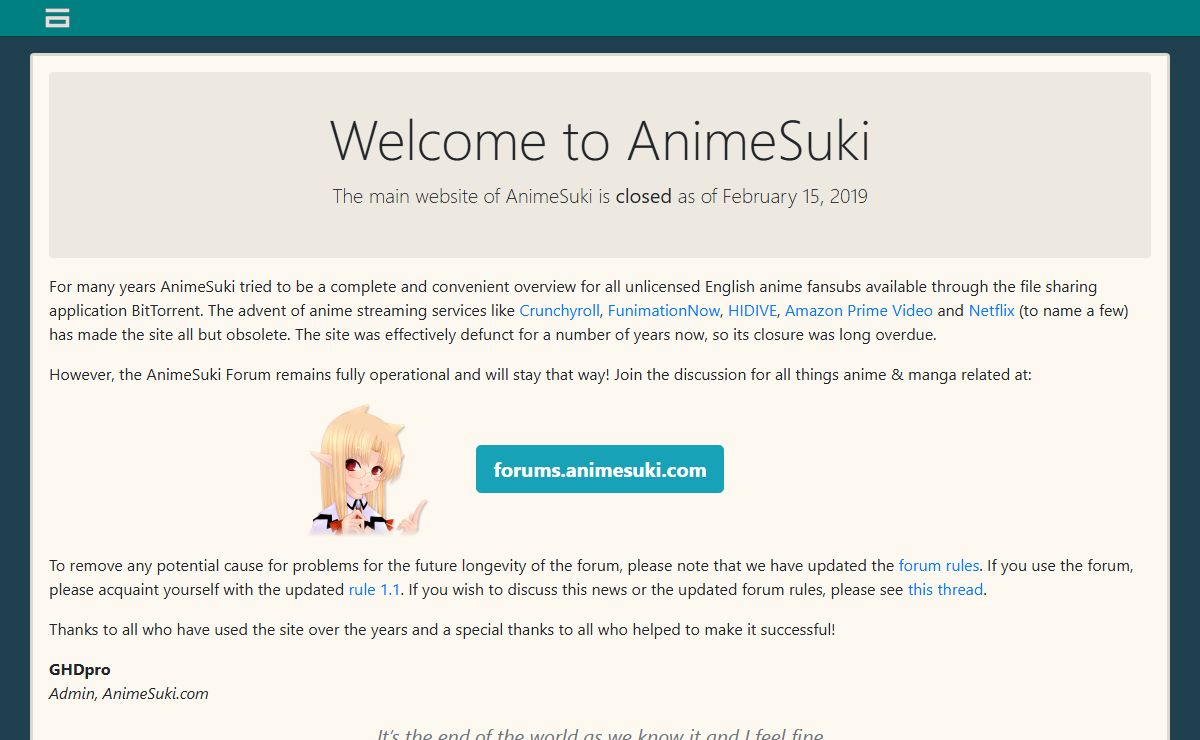Click the blonde anime girl mascot image
The image size is (1200, 740).
tap(366, 468)
